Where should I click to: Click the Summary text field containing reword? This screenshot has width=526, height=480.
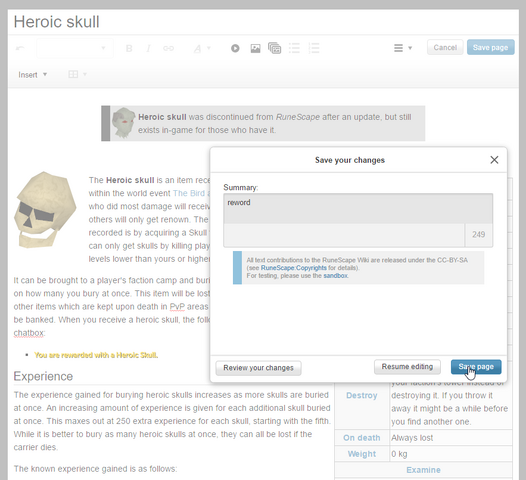358,208
